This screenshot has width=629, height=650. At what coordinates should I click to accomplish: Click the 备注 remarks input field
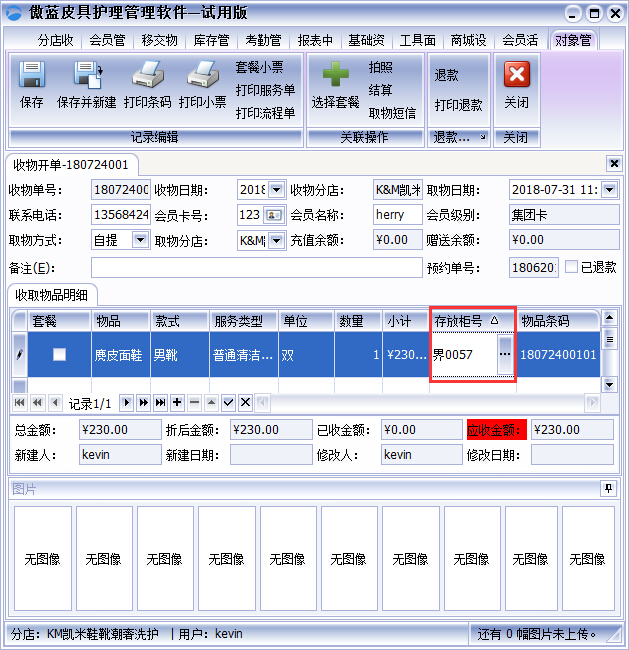[256, 267]
